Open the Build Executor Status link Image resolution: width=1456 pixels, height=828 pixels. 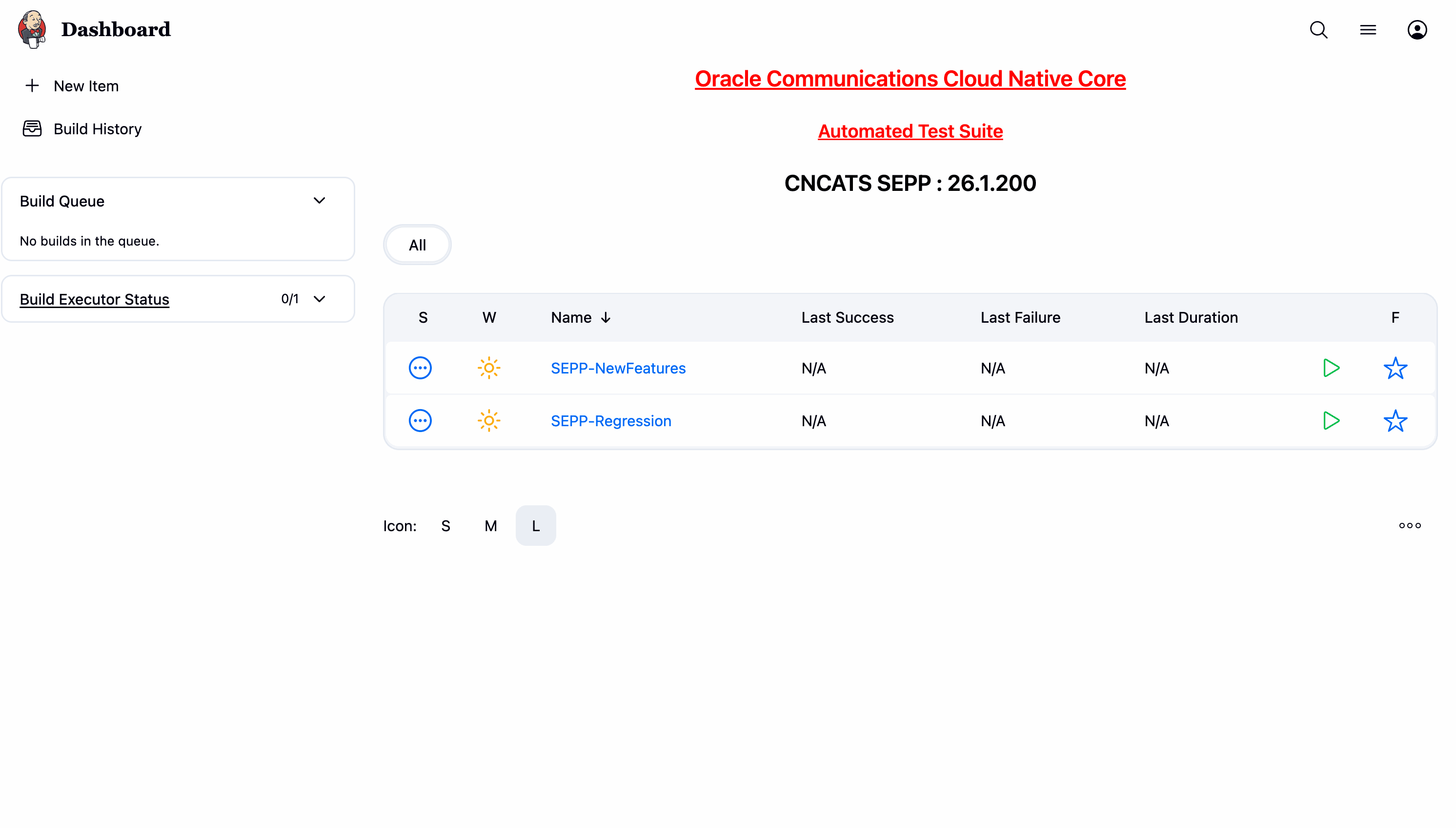point(94,299)
